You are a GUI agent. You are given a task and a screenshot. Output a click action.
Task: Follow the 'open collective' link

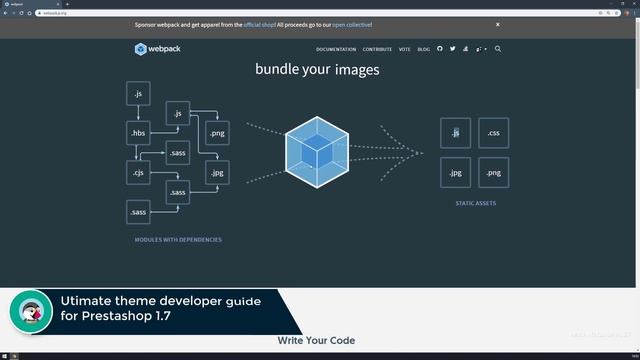point(352,25)
